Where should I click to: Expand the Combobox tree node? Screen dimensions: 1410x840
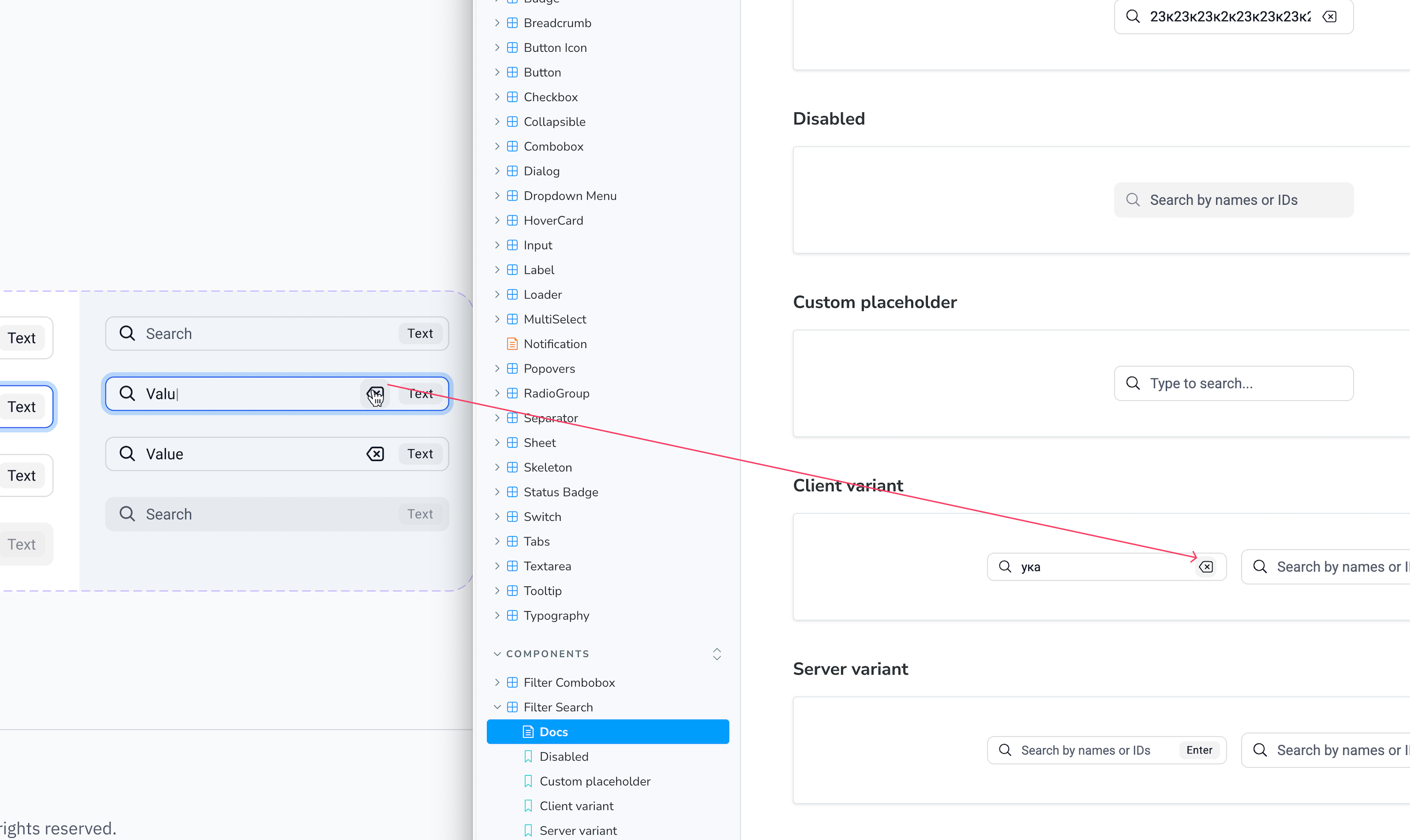pos(497,146)
